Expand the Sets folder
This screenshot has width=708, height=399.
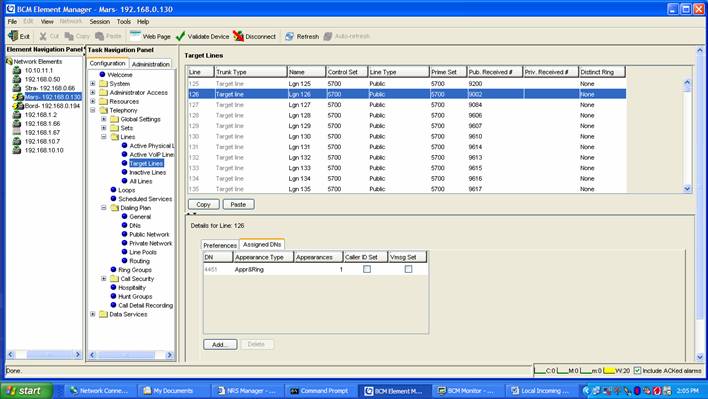(103, 128)
